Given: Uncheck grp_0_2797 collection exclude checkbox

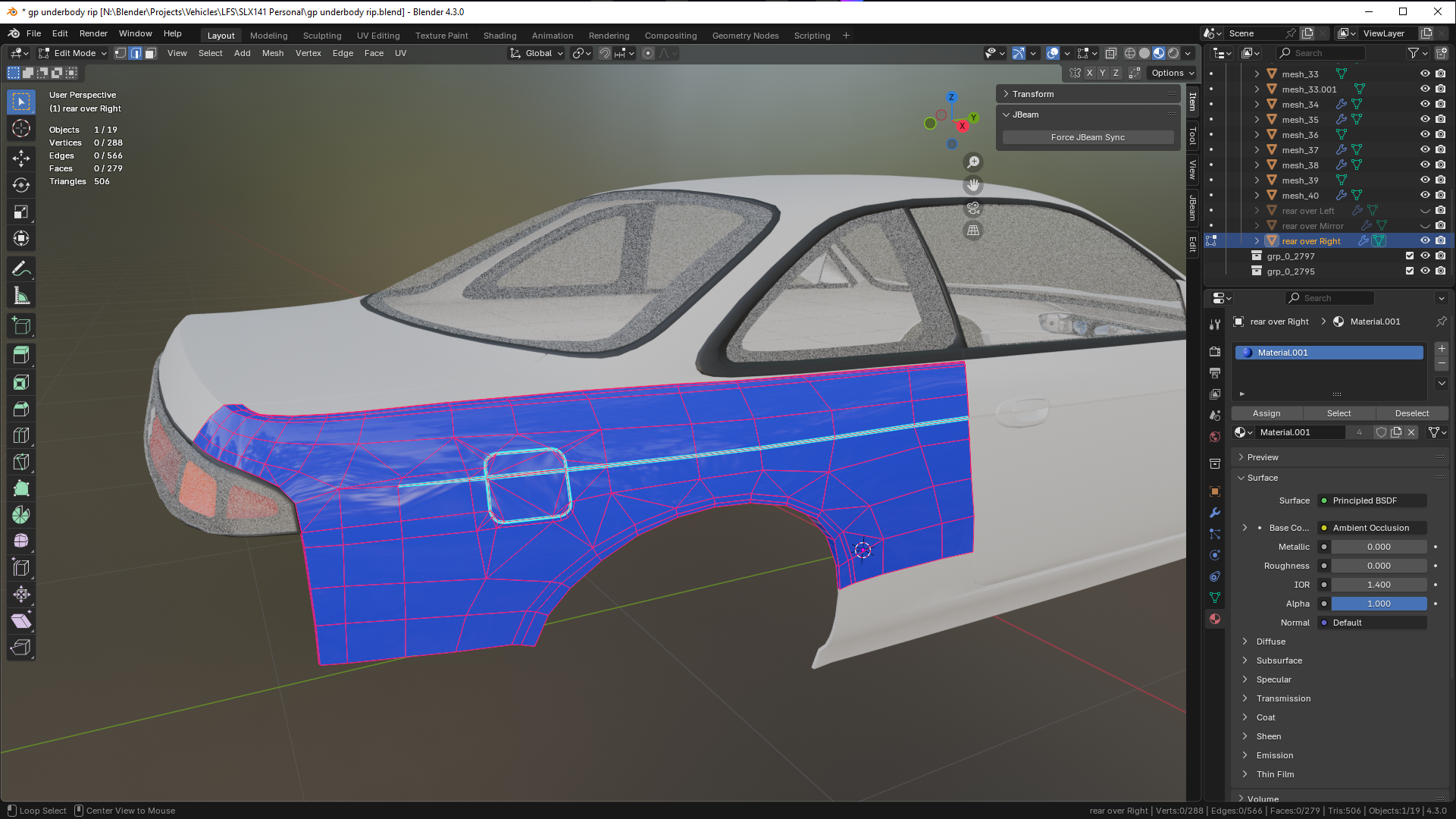Looking at the screenshot, I should [x=1409, y=256].
